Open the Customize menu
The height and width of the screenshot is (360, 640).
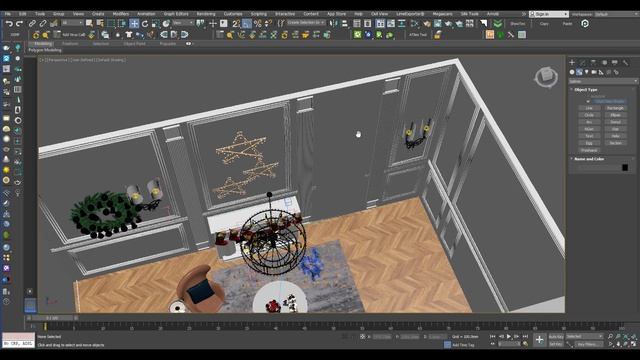[233, 14]
